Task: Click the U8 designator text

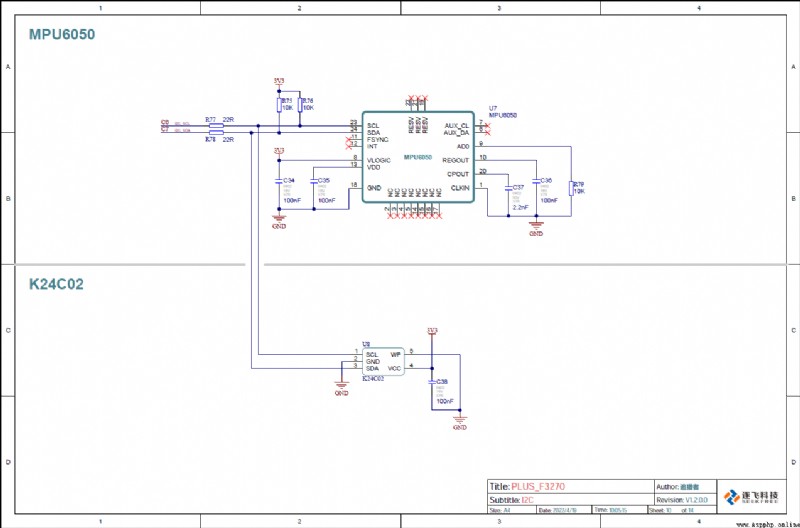Action: [x=366, y=344]
